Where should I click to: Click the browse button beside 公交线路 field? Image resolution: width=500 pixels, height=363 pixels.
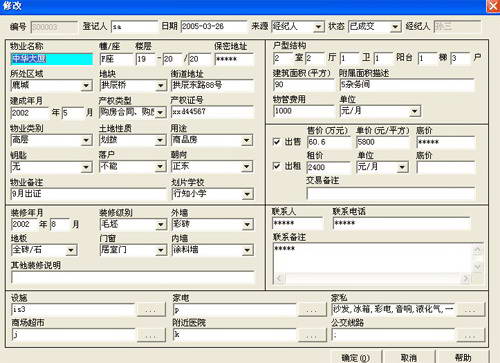click(x=470, y=335)
